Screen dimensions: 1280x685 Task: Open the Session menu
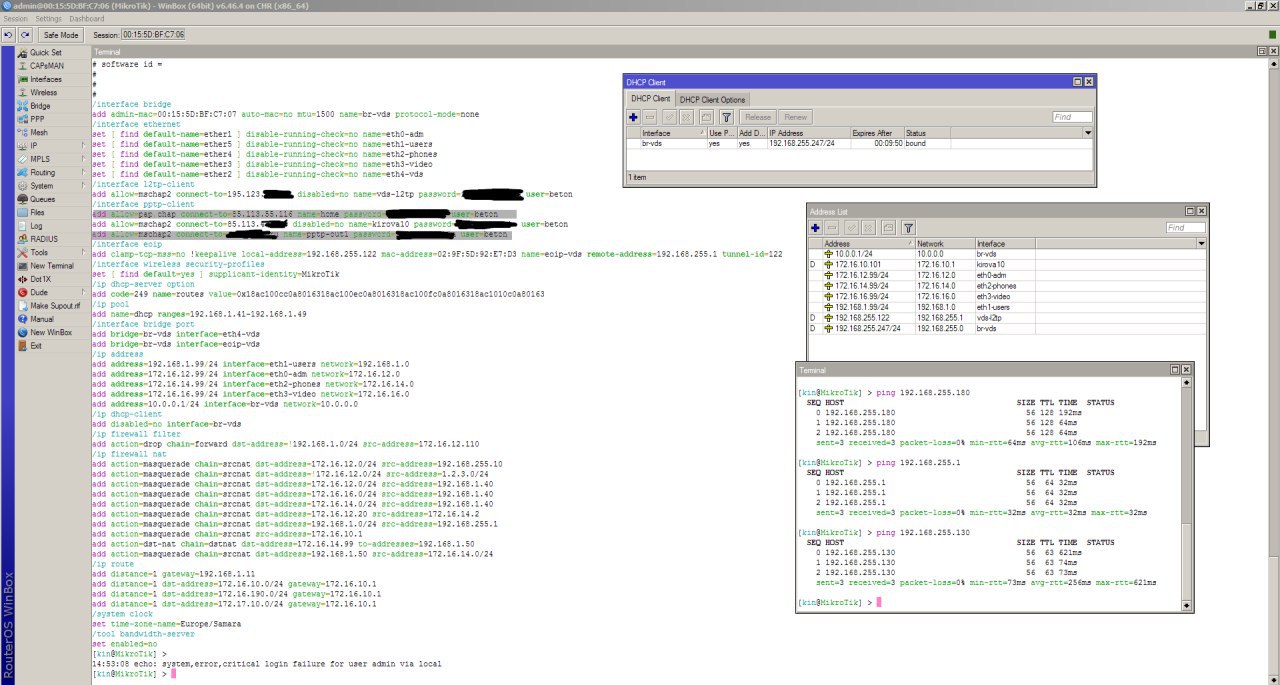pos(16,19)
